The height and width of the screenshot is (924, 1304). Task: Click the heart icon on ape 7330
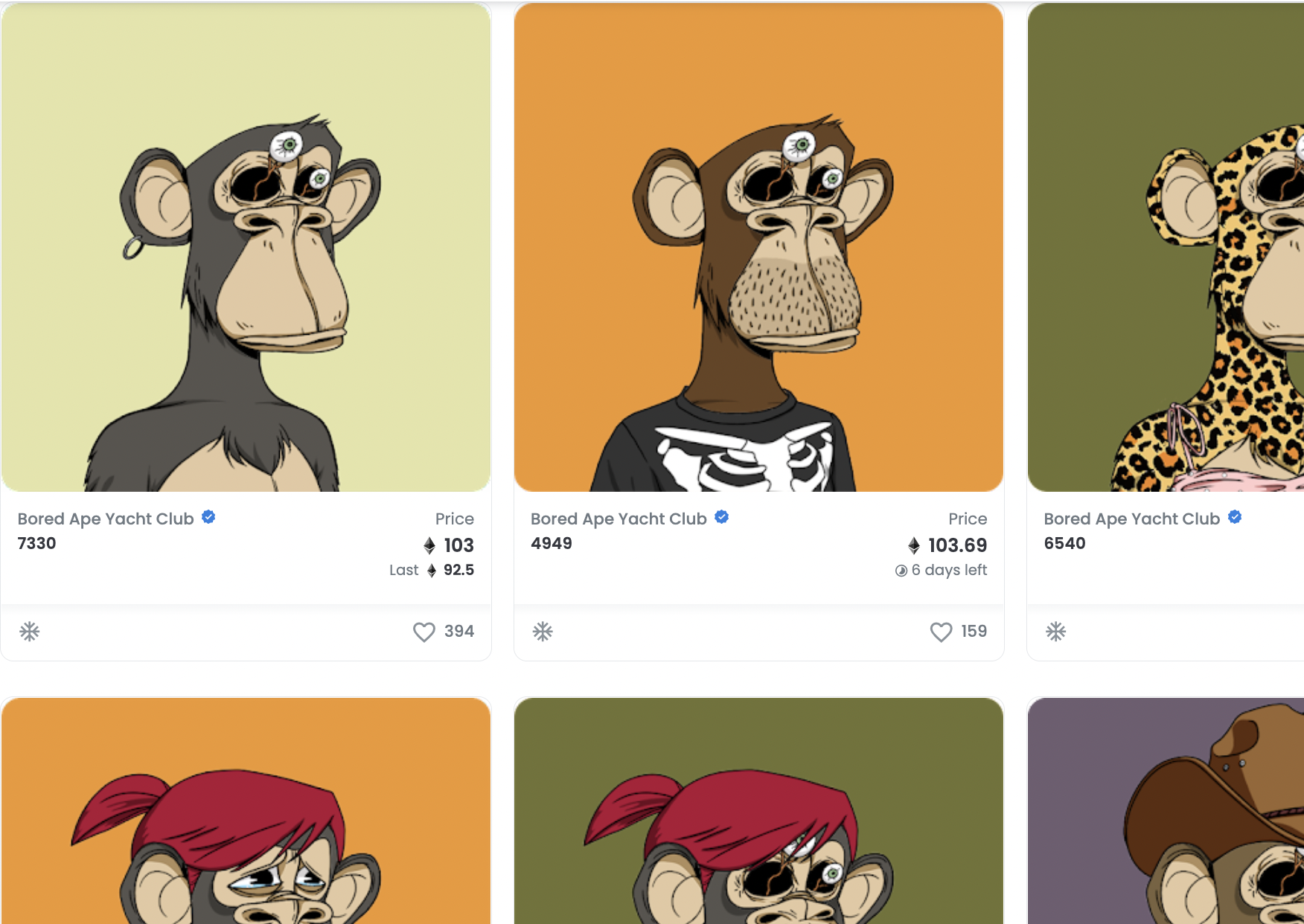click(x=424, y=632)
